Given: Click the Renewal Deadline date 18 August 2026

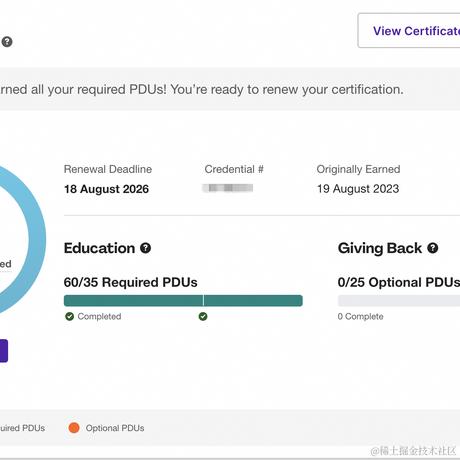Looking at the screenshot, I should click(106, 189).
